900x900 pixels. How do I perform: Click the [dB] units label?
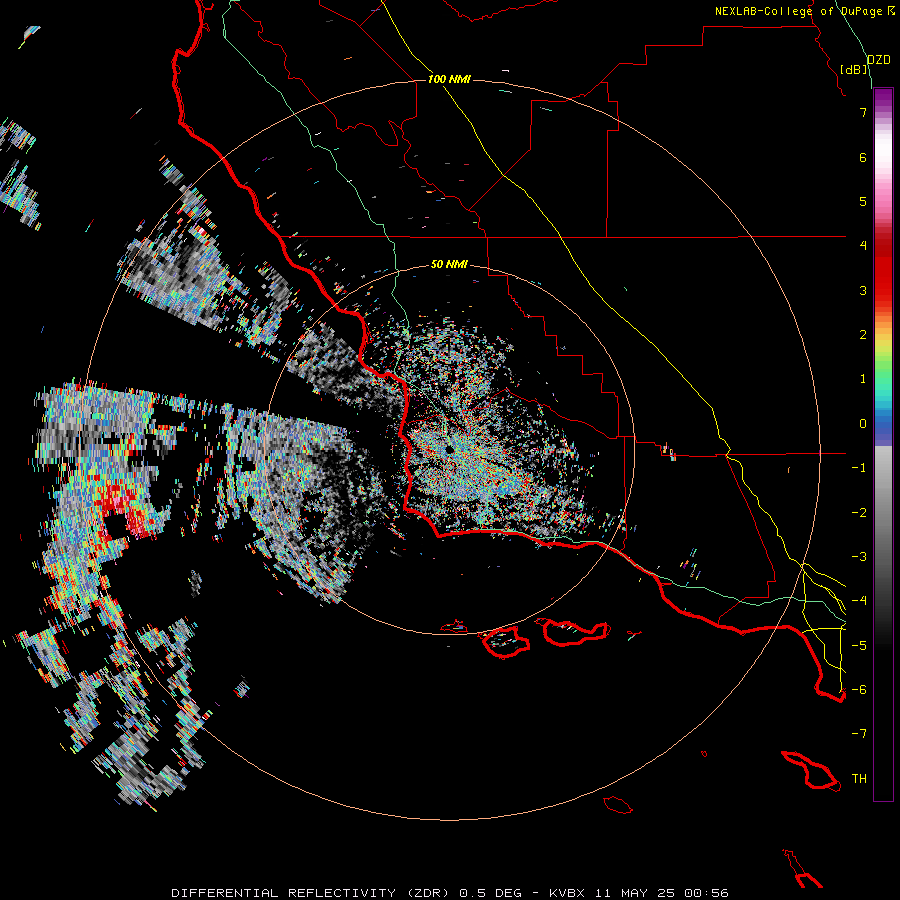pos(854,69)
